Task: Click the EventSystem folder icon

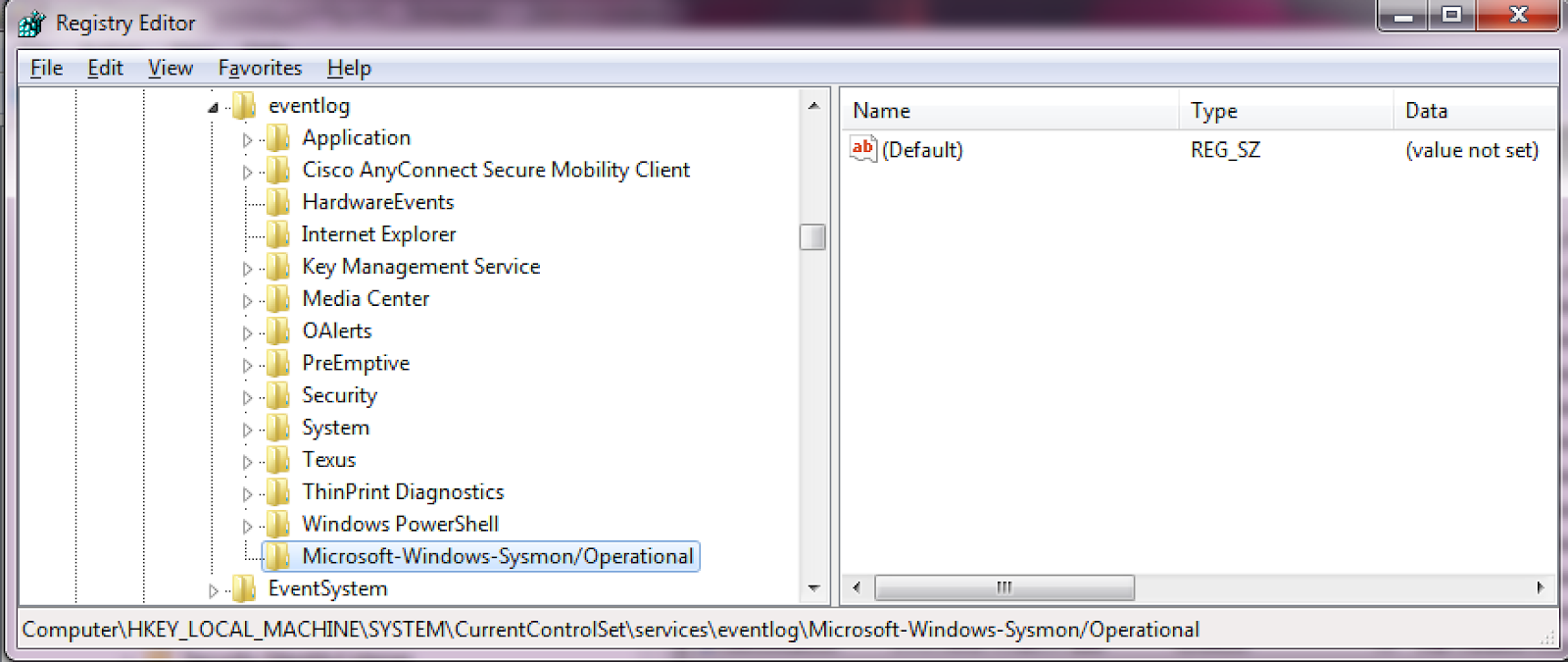Action: coord(244,588)
